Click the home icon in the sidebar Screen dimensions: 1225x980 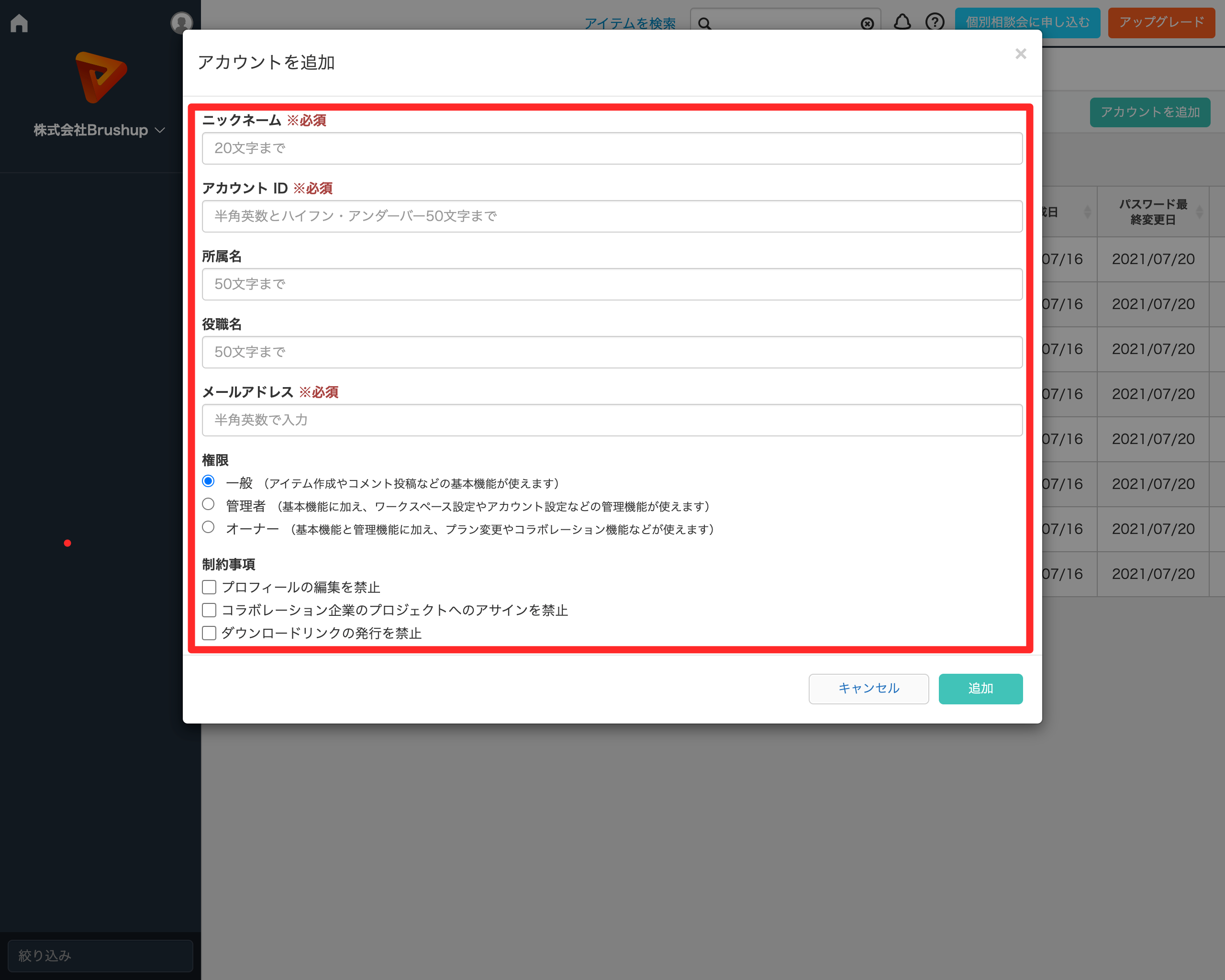pos(19,23)
